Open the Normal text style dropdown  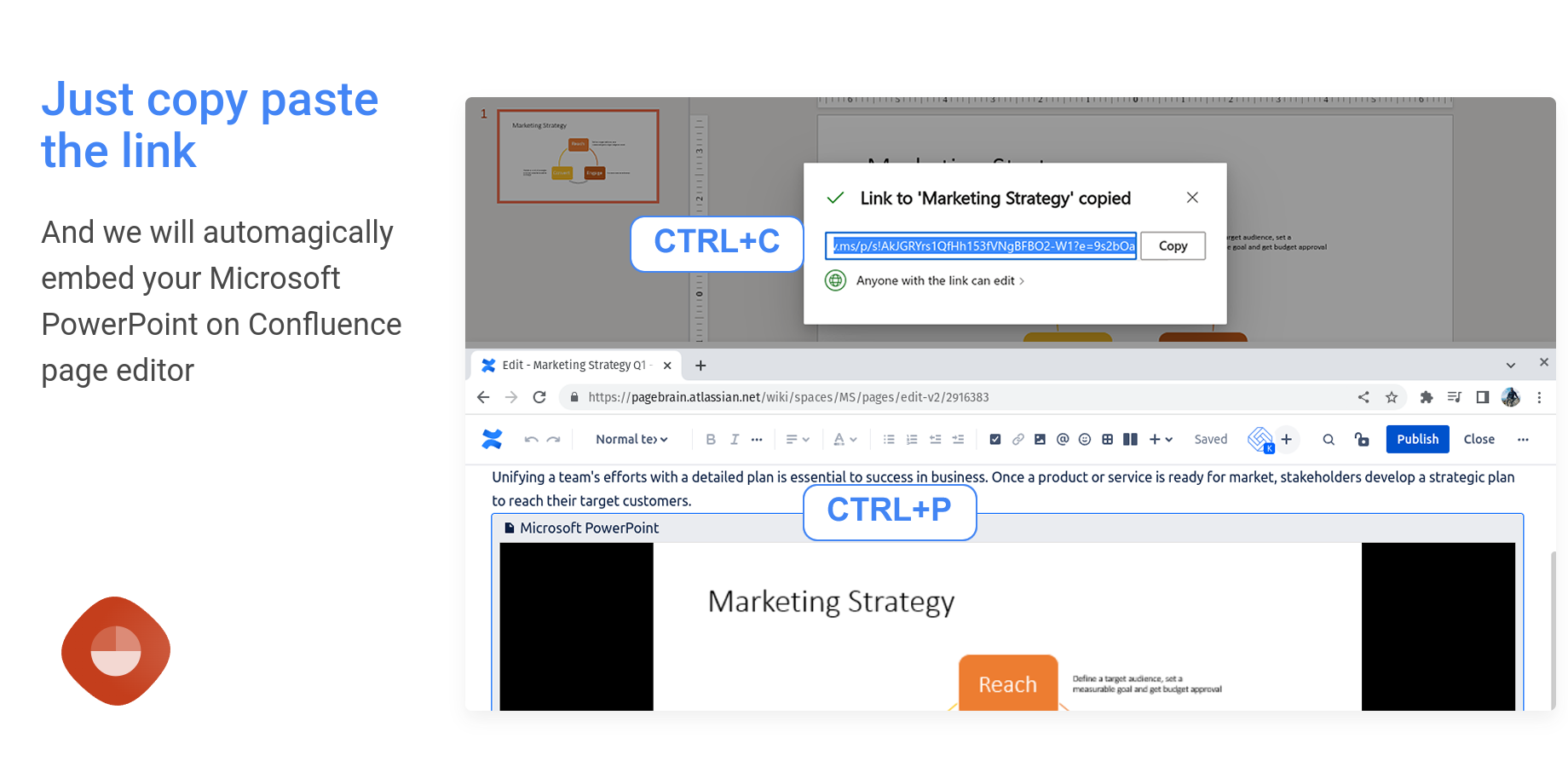pyautogui.click(x=631, y=439)
